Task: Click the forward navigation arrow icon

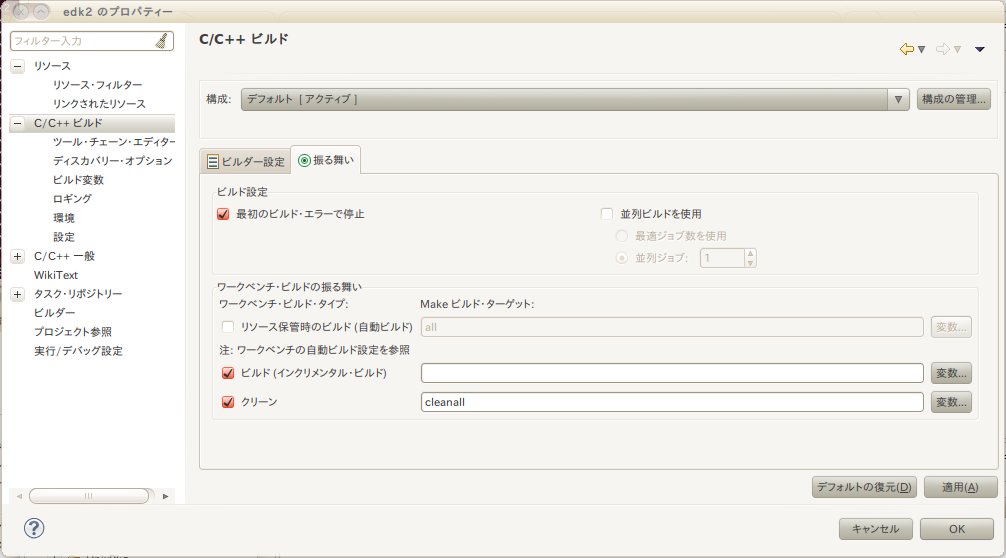Action: pyautogui.click(x=942, y=49)
